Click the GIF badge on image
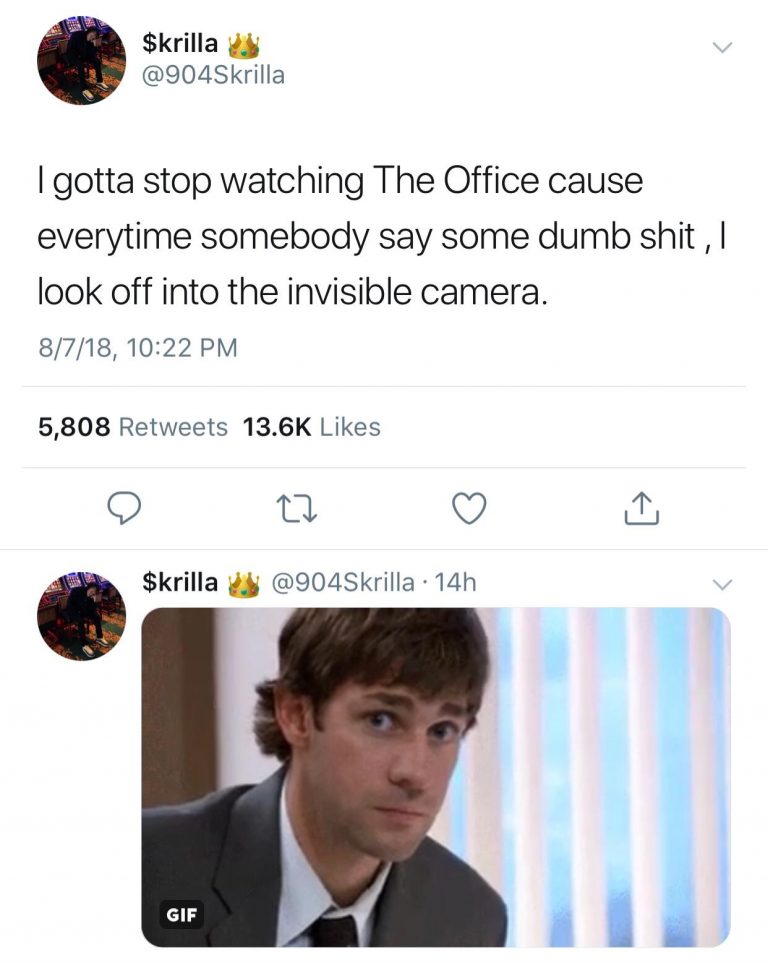 point(182,914)
